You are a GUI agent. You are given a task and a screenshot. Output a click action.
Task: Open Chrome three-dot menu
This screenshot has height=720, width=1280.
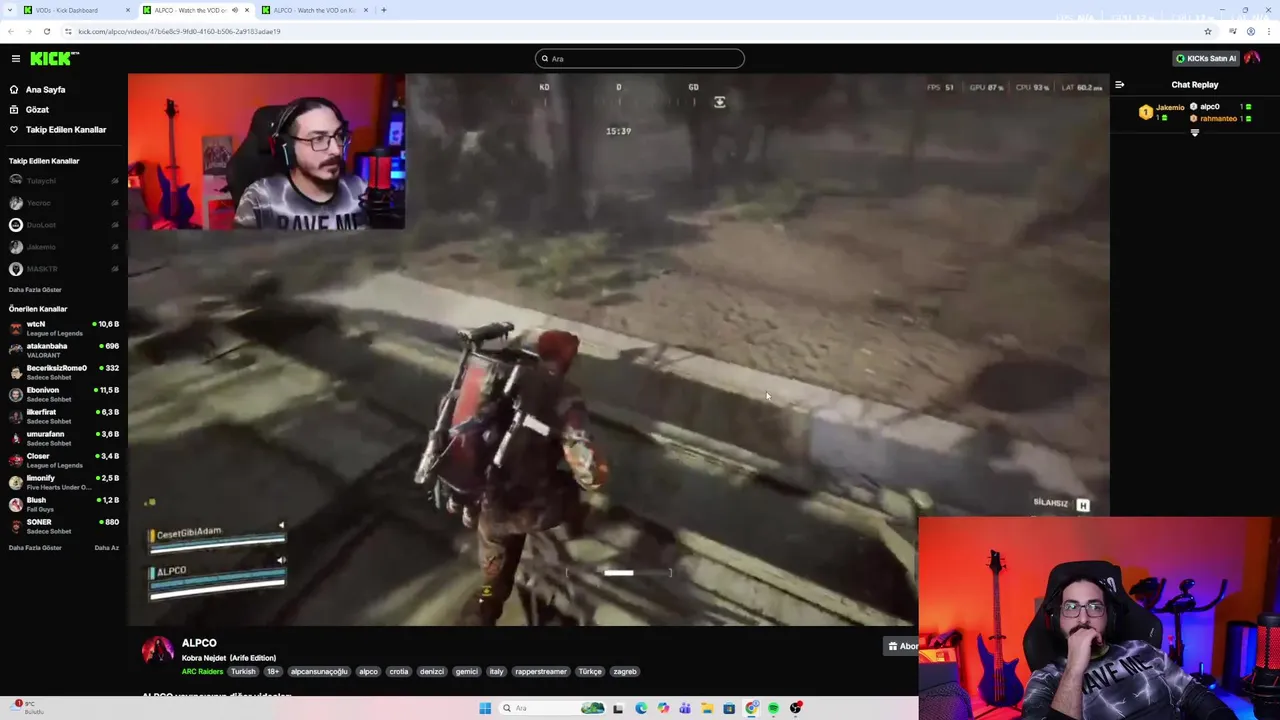point(1268,31)
